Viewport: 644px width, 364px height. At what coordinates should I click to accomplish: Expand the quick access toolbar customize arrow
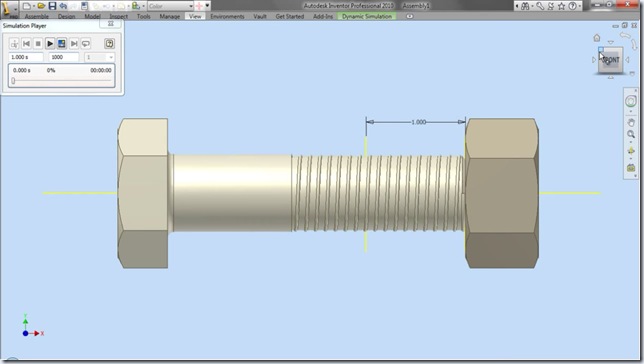pyautogui.click(x=207, y=6)
